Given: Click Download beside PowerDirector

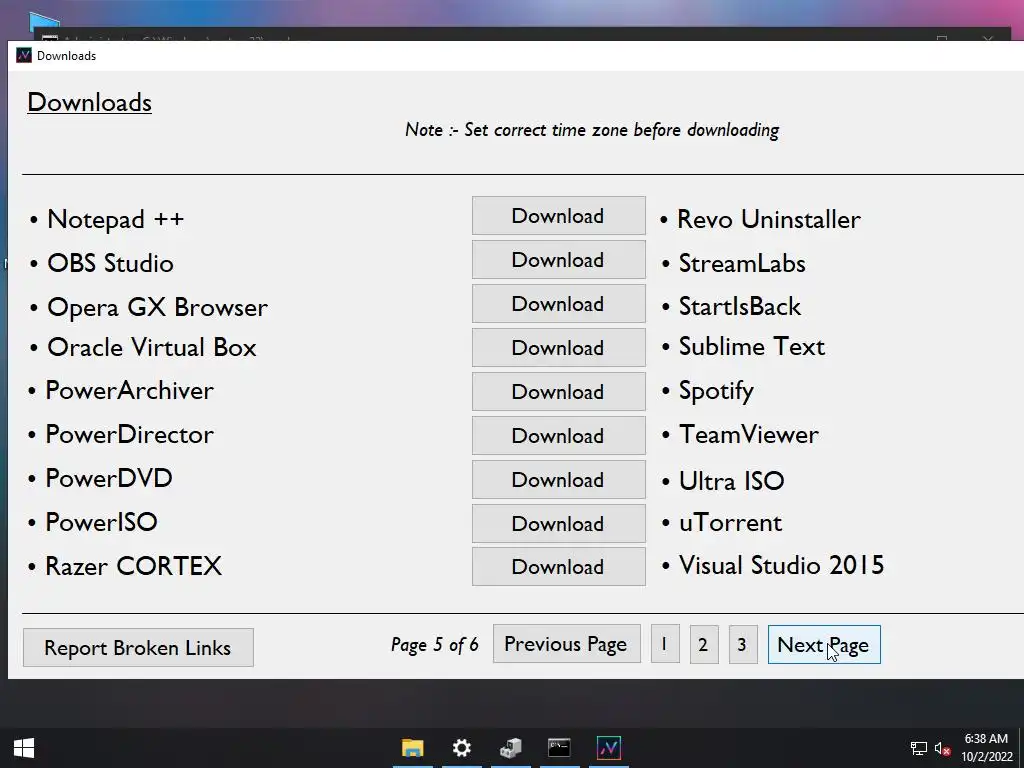Looking at the screenshot, I should [x=558, y=435].
